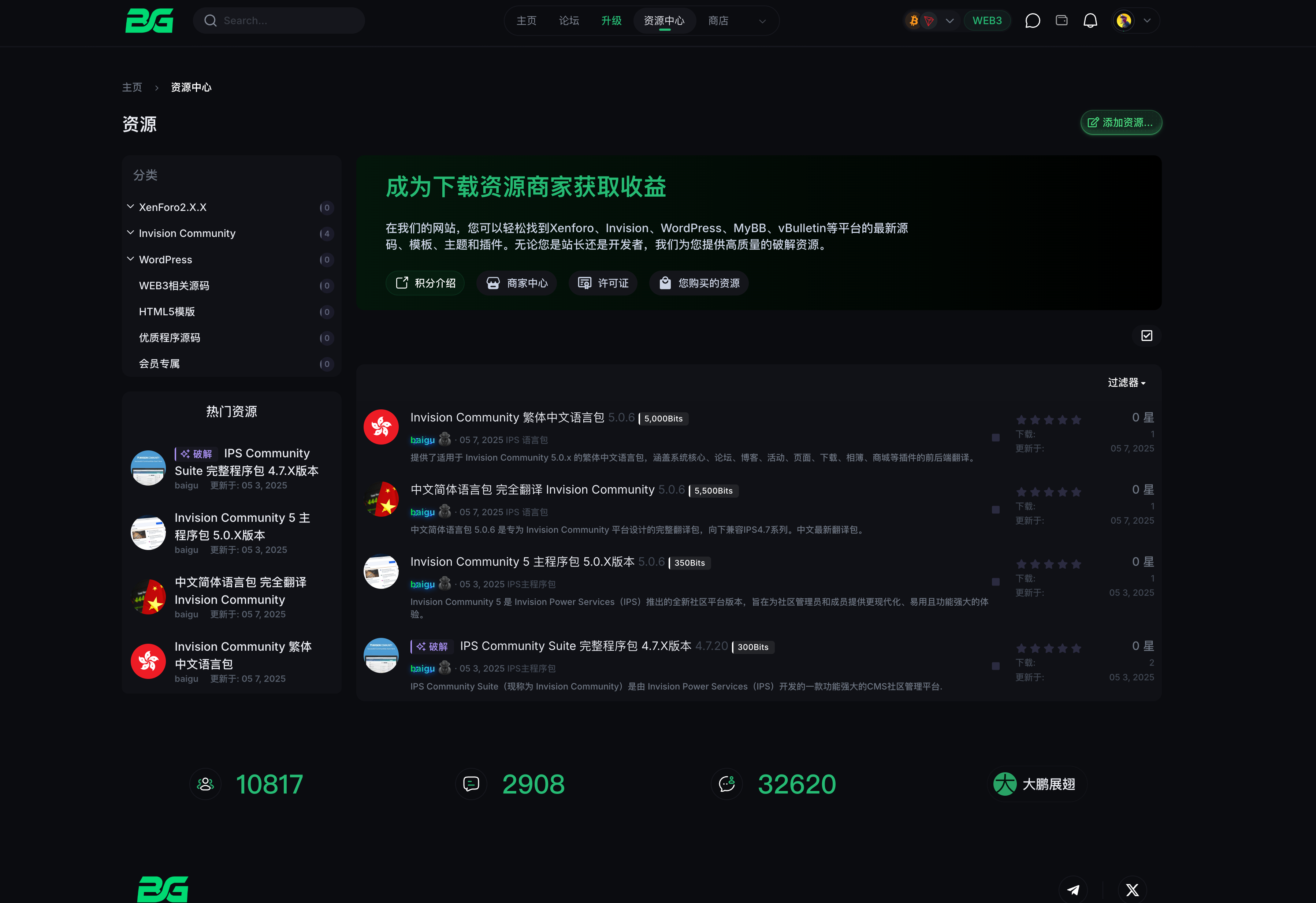Click star rating of 繁体中文语言包 row

pyautogui.click(x=1049, y=420)
